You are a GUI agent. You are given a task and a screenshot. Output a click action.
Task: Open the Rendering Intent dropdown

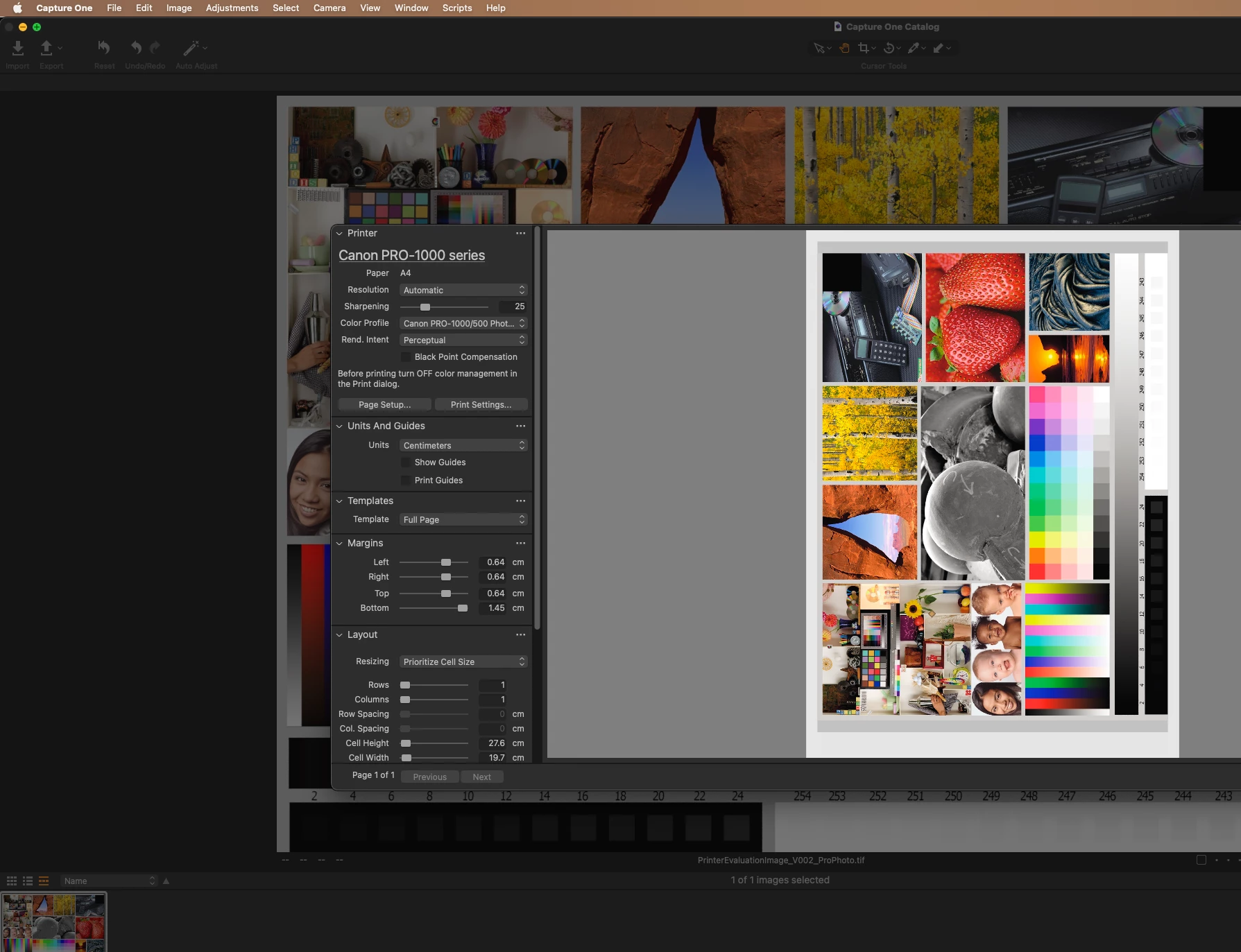pyautogui.click(x=463, y=340)
